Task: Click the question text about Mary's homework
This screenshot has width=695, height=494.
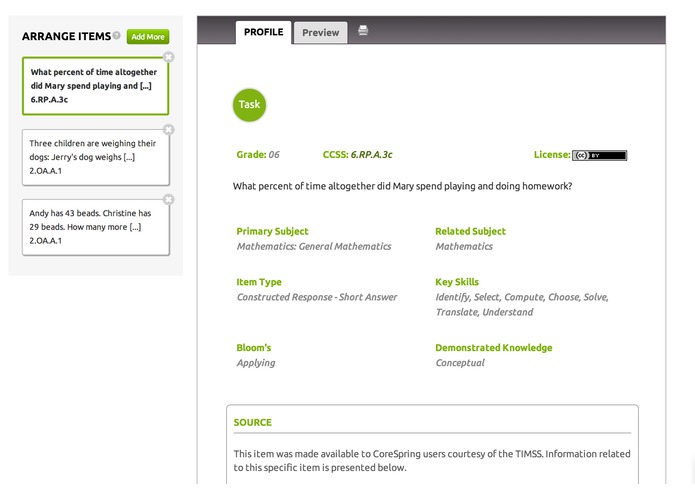Action: 402,186
